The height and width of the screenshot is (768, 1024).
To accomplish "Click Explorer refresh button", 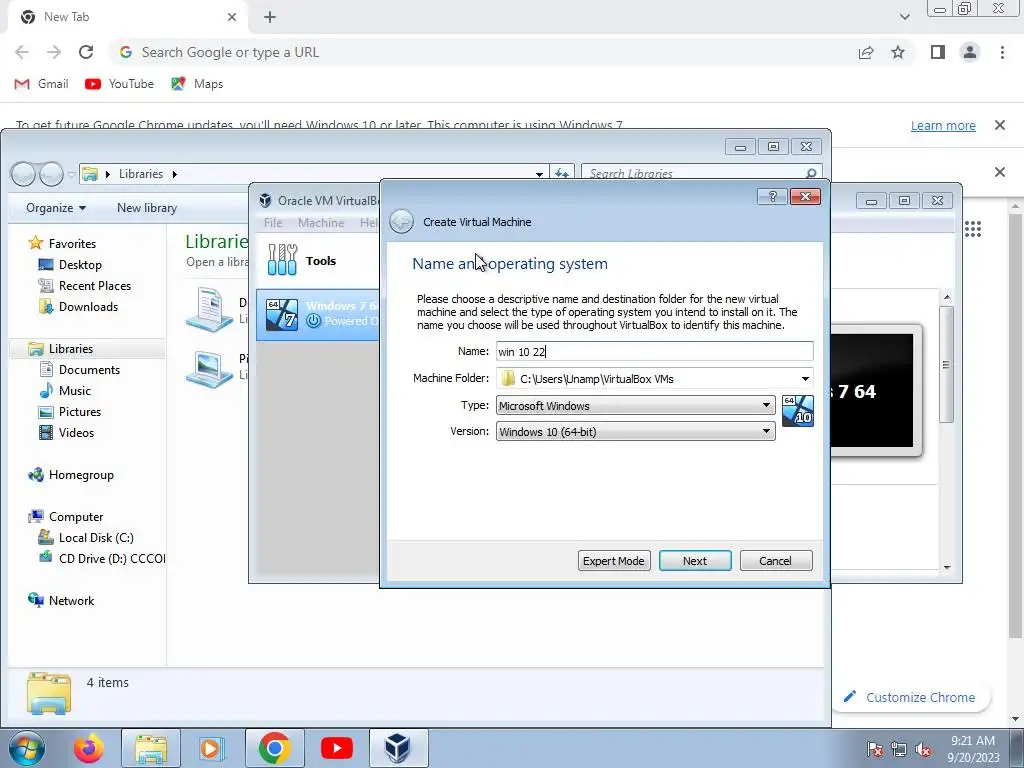I will (562, 174).
